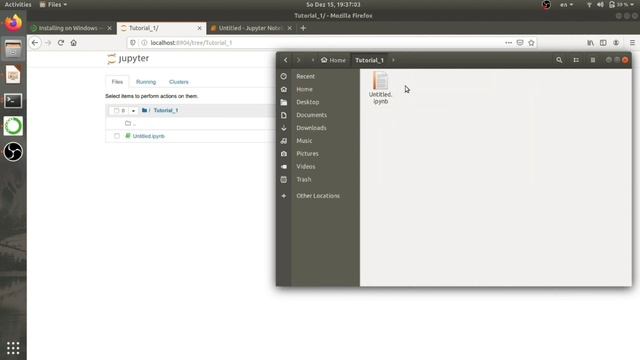Viewport: 640px width, 360px height.
Task: Close the Installing on Windows tab
Action: point(109,28)
